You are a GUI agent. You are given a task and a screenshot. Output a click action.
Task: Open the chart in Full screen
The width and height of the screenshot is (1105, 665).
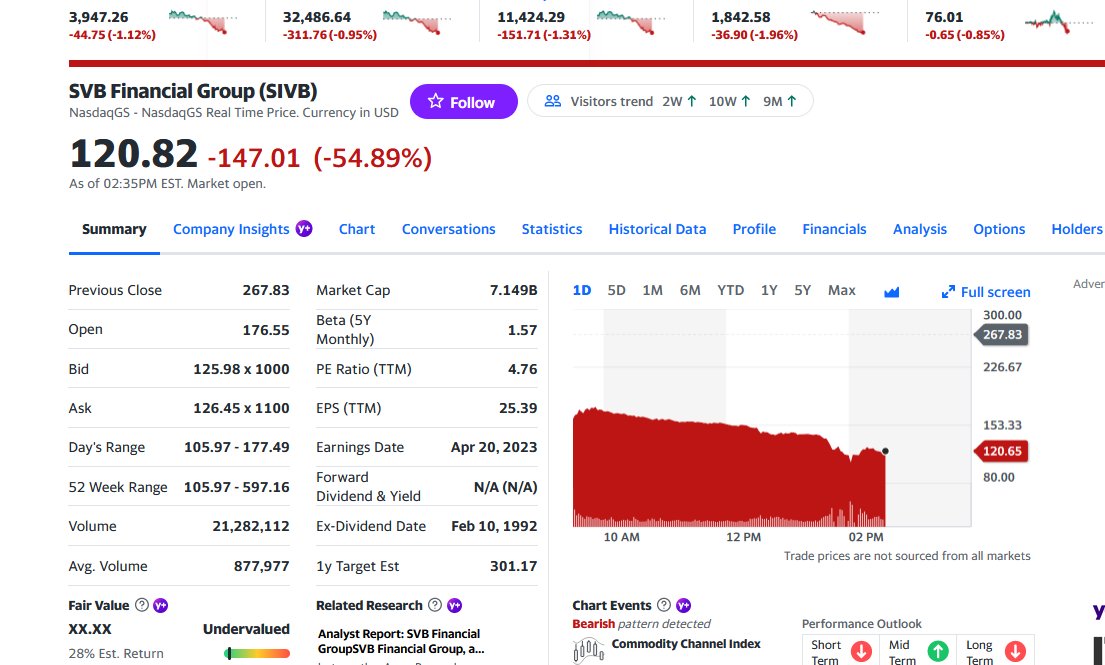click(x=986, y=292)
